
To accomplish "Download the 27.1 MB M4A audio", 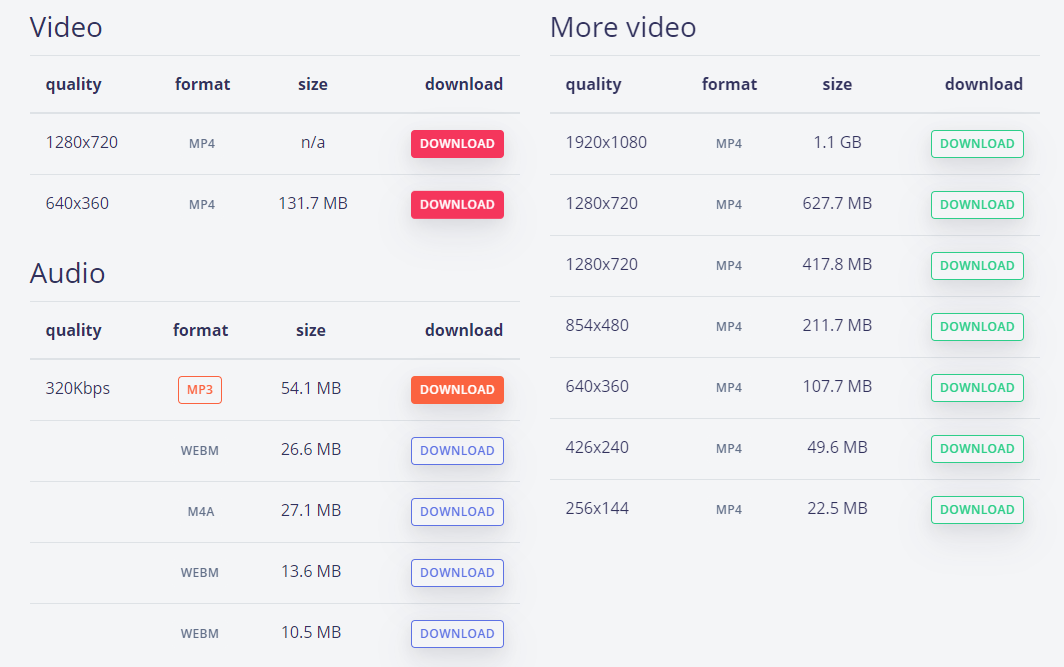I will [x=457, y=512].
